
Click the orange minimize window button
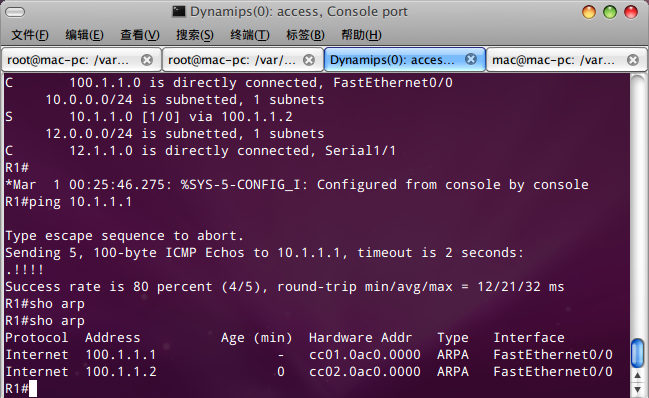[x=589, y=12]
